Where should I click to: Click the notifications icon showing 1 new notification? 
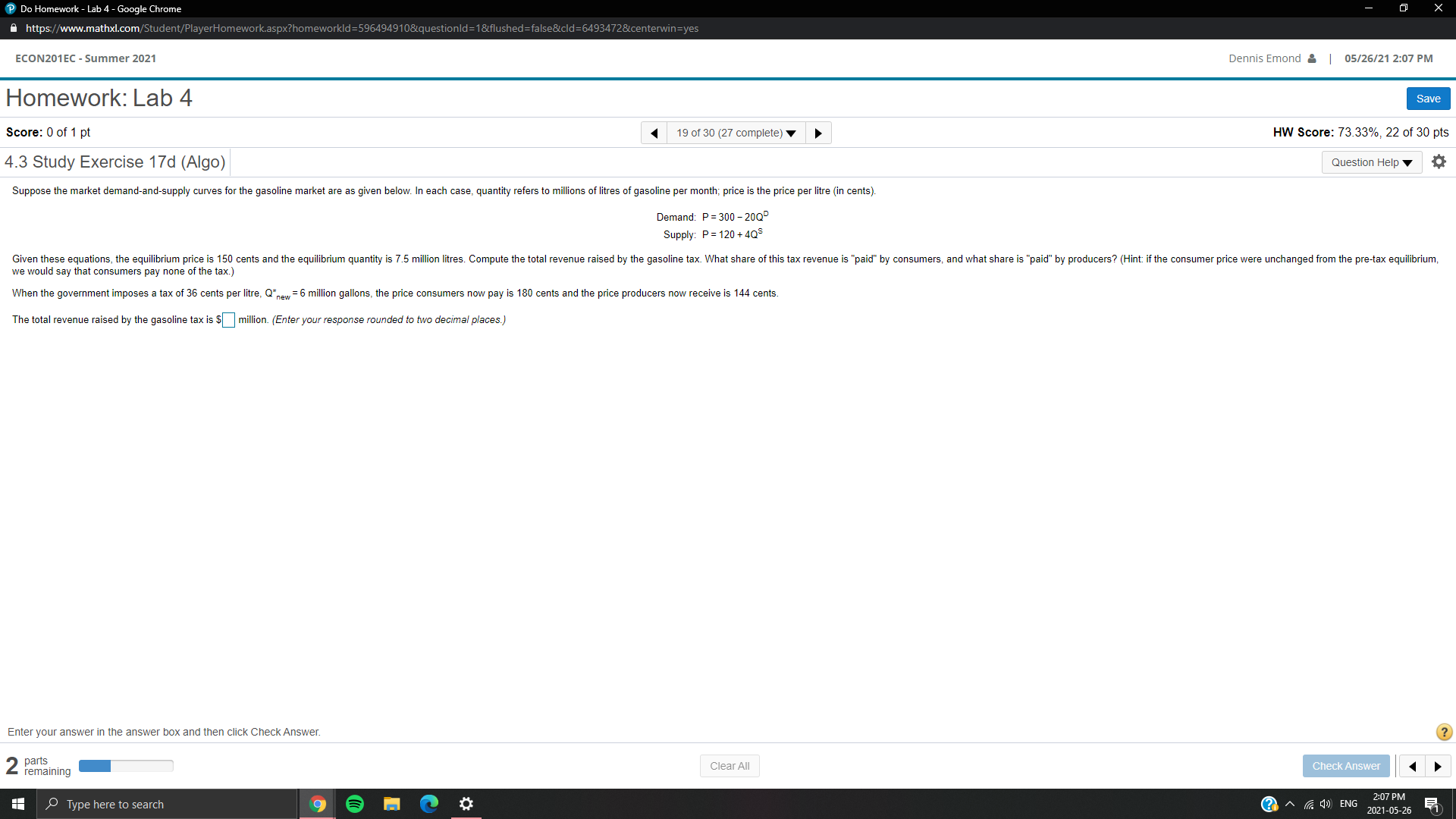(1432, 804)
